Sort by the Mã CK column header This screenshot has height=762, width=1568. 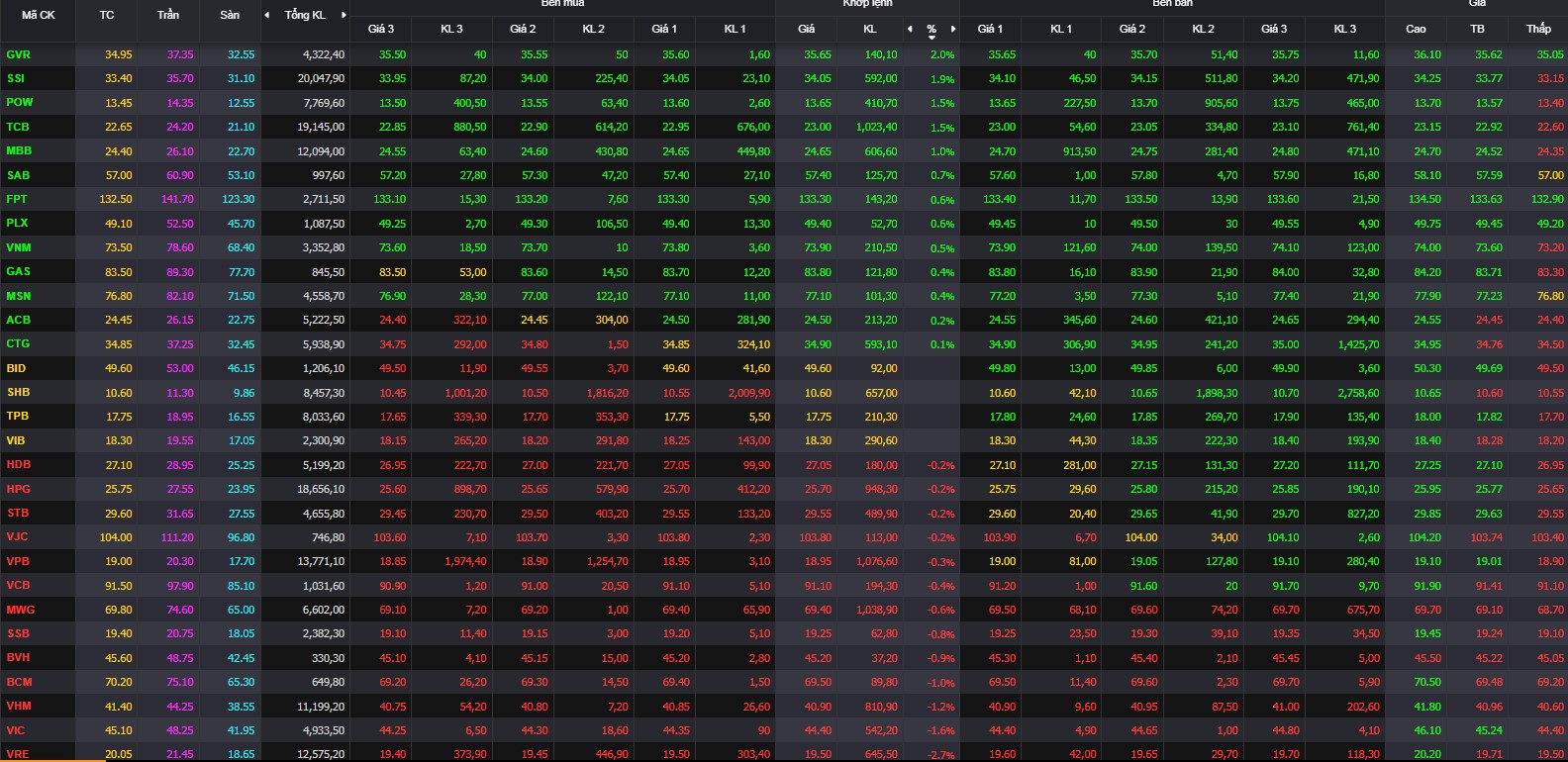point(39,15)
